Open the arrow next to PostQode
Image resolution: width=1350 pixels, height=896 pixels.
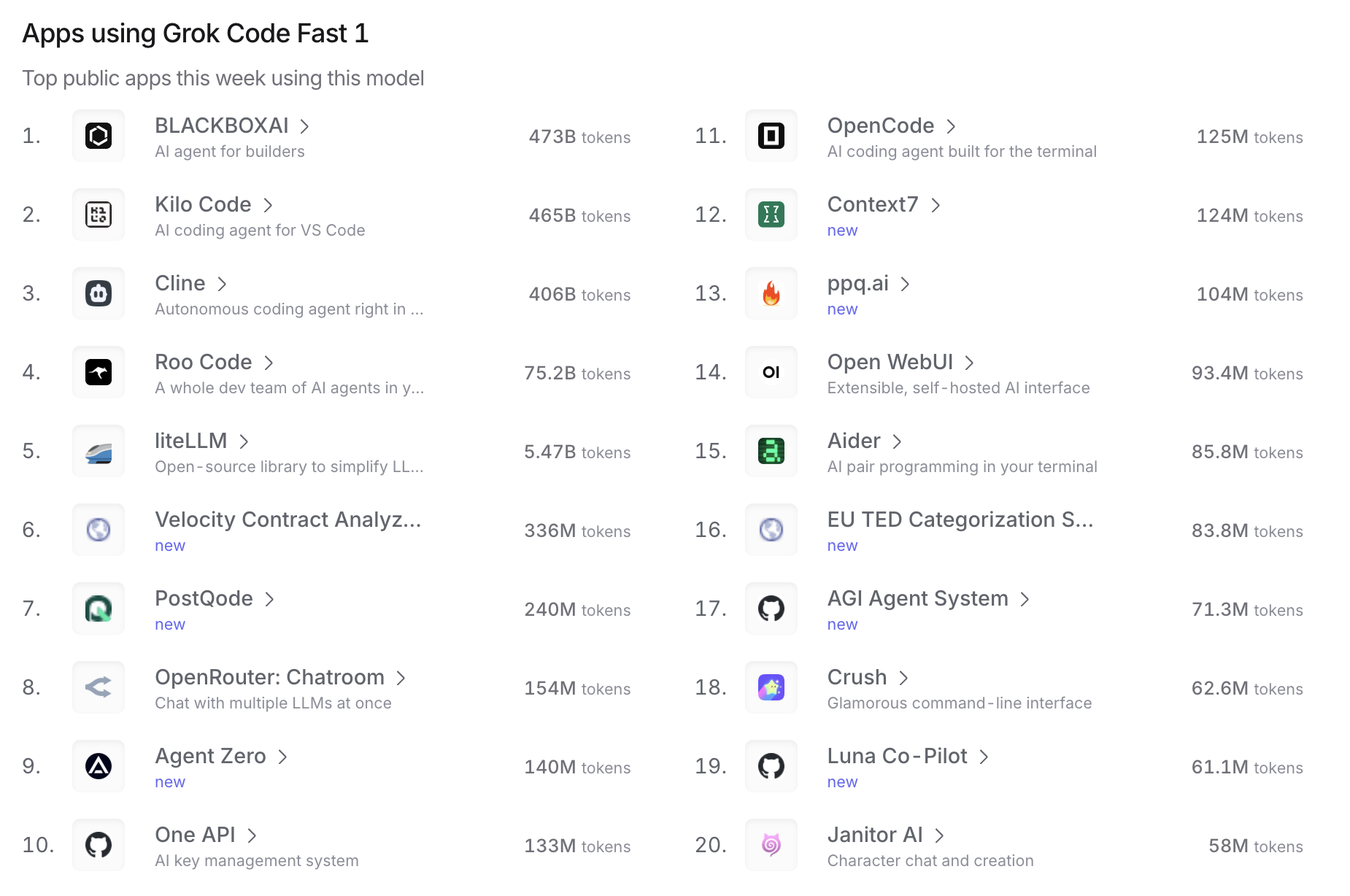269,599
